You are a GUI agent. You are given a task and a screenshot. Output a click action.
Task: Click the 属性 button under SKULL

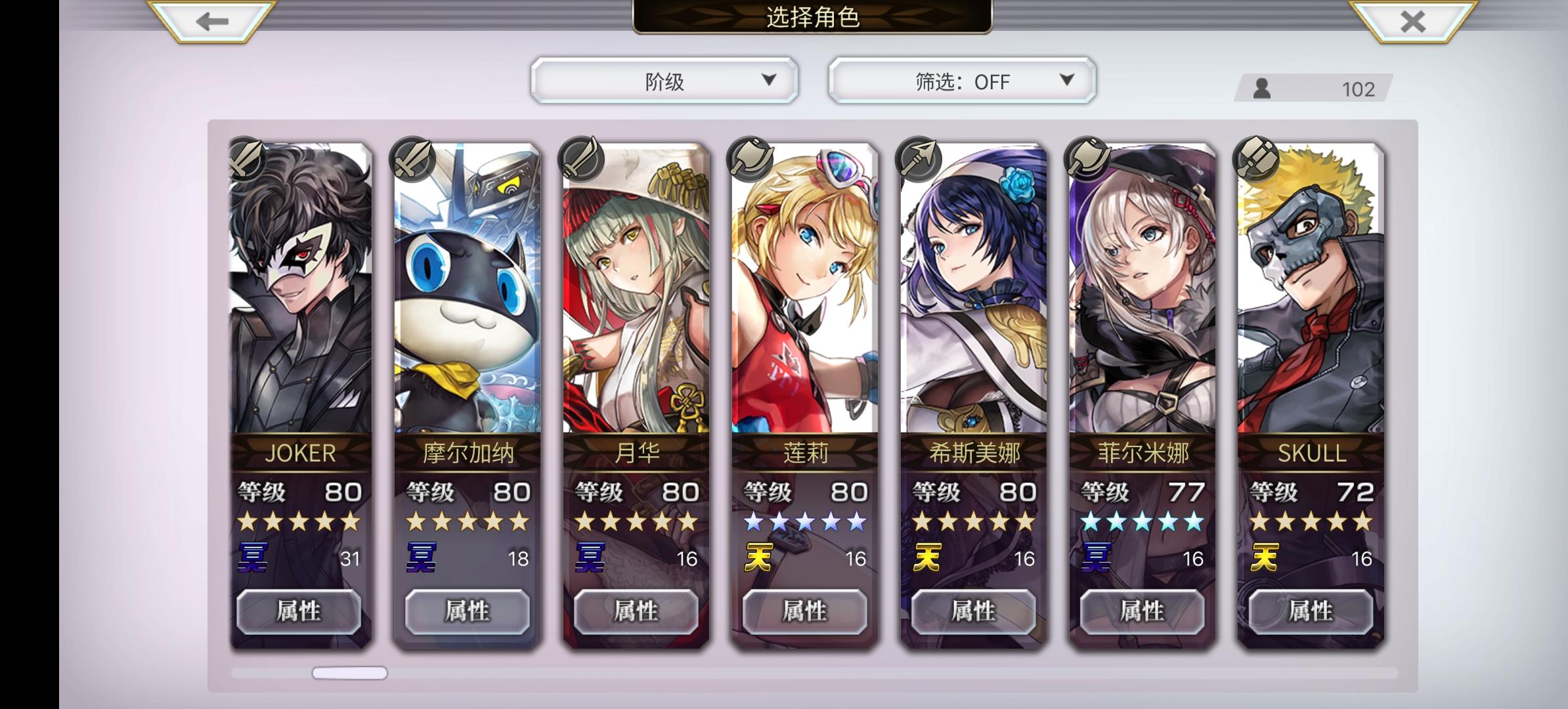coord(1311,611)
